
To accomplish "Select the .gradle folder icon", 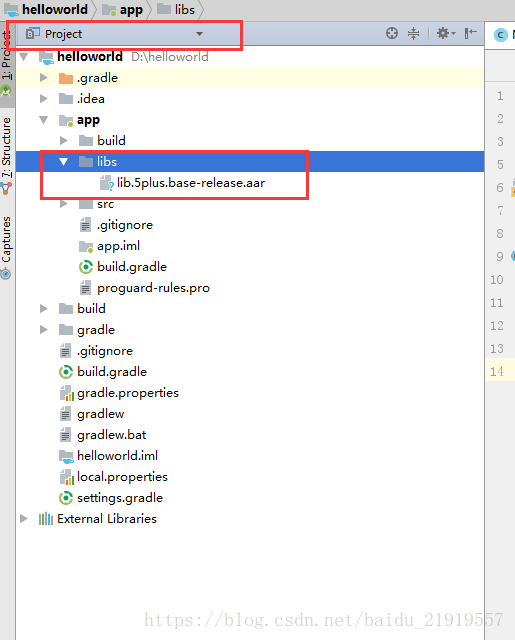I will (x=66, y=78).
